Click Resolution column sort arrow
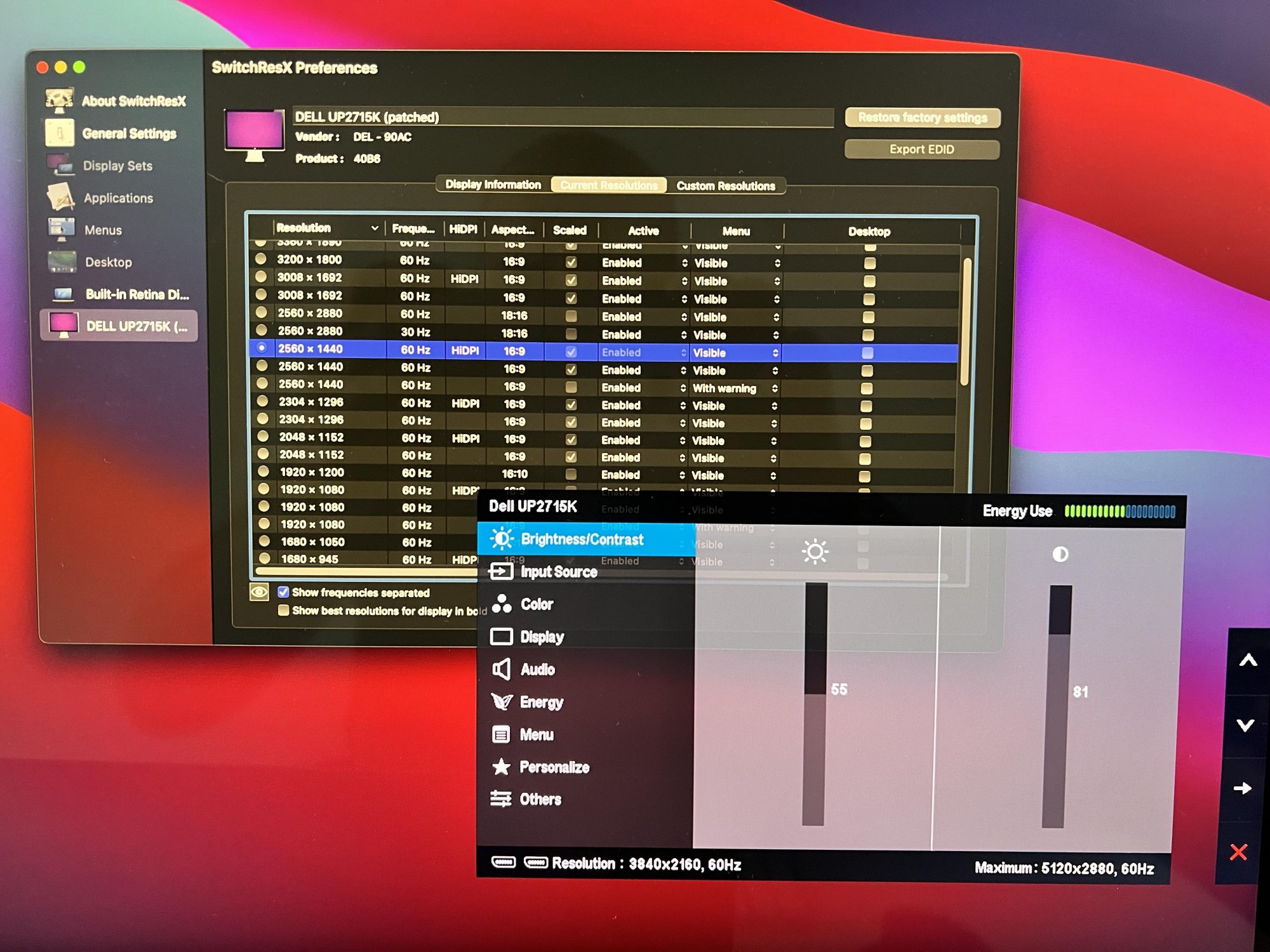The width and height of the screenshot is (1270, 952). pos(375,228)
